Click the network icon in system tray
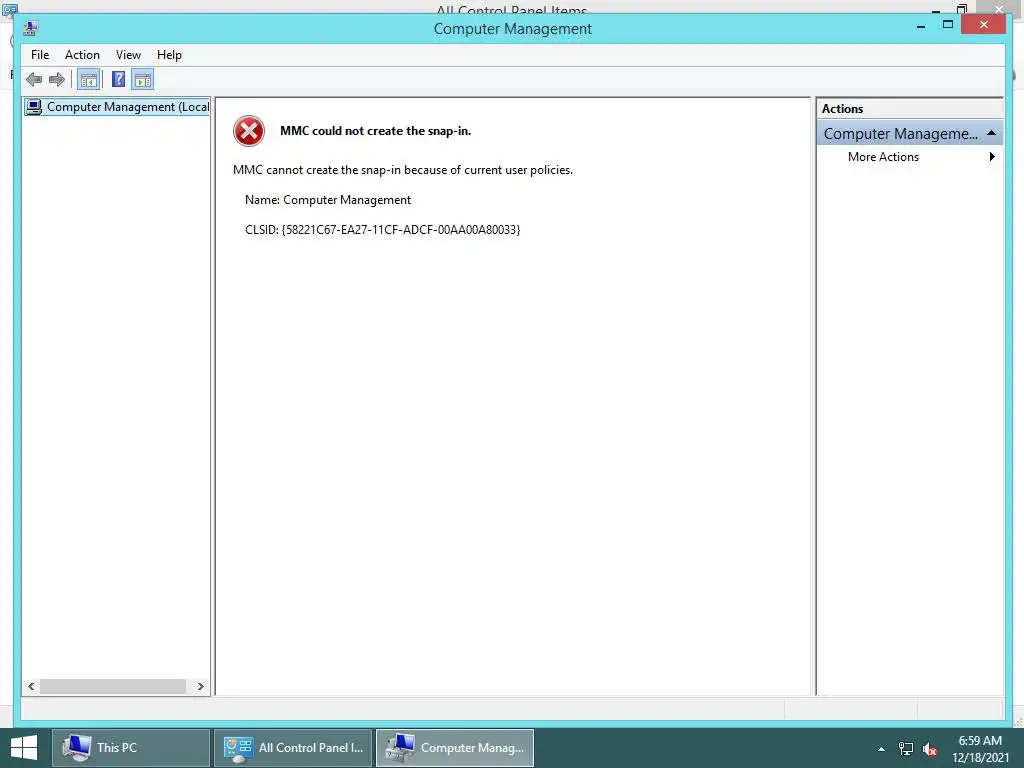 click(x=906, y=748)
